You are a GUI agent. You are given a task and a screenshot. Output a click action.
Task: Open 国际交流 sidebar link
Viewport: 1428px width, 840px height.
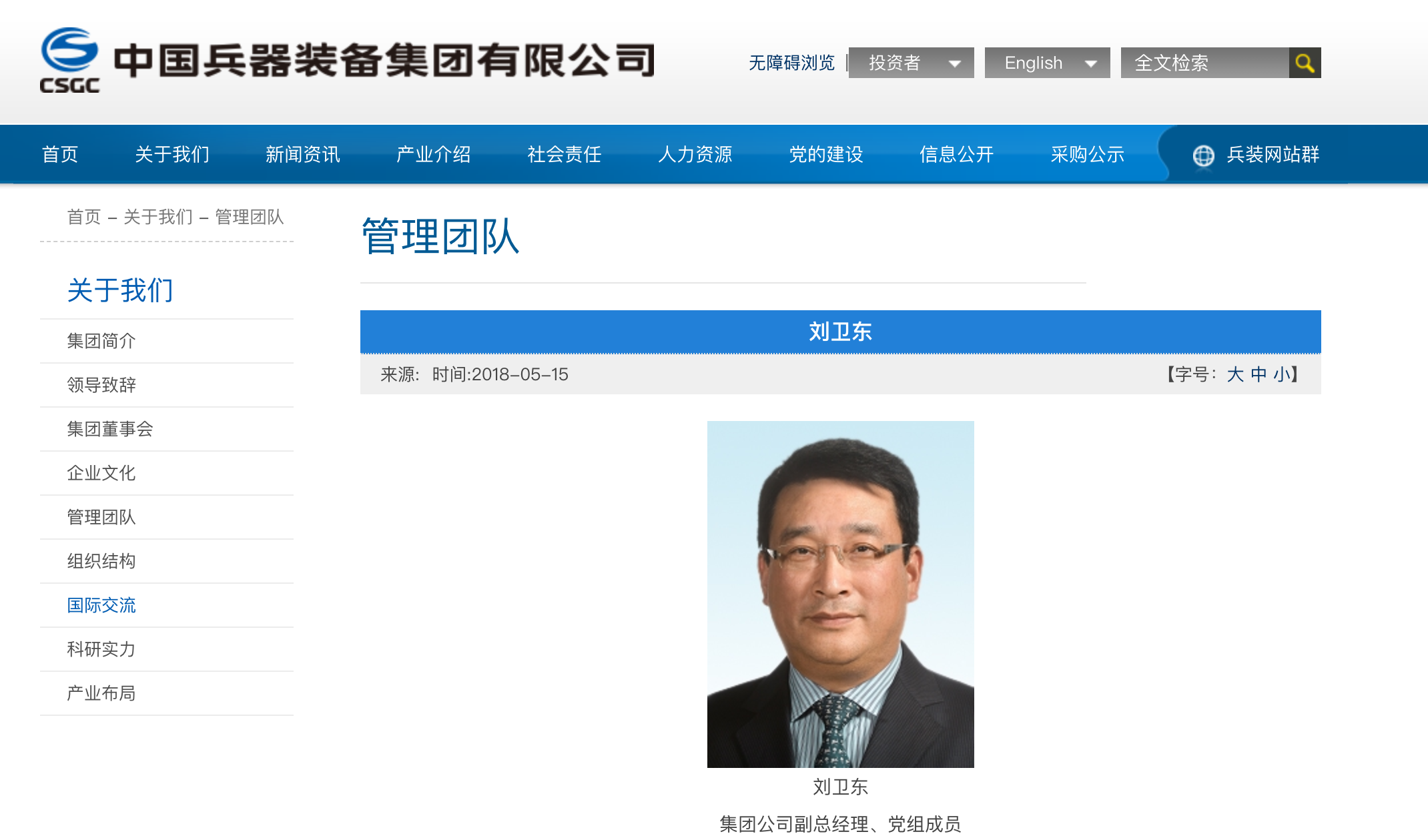[101, 605]
